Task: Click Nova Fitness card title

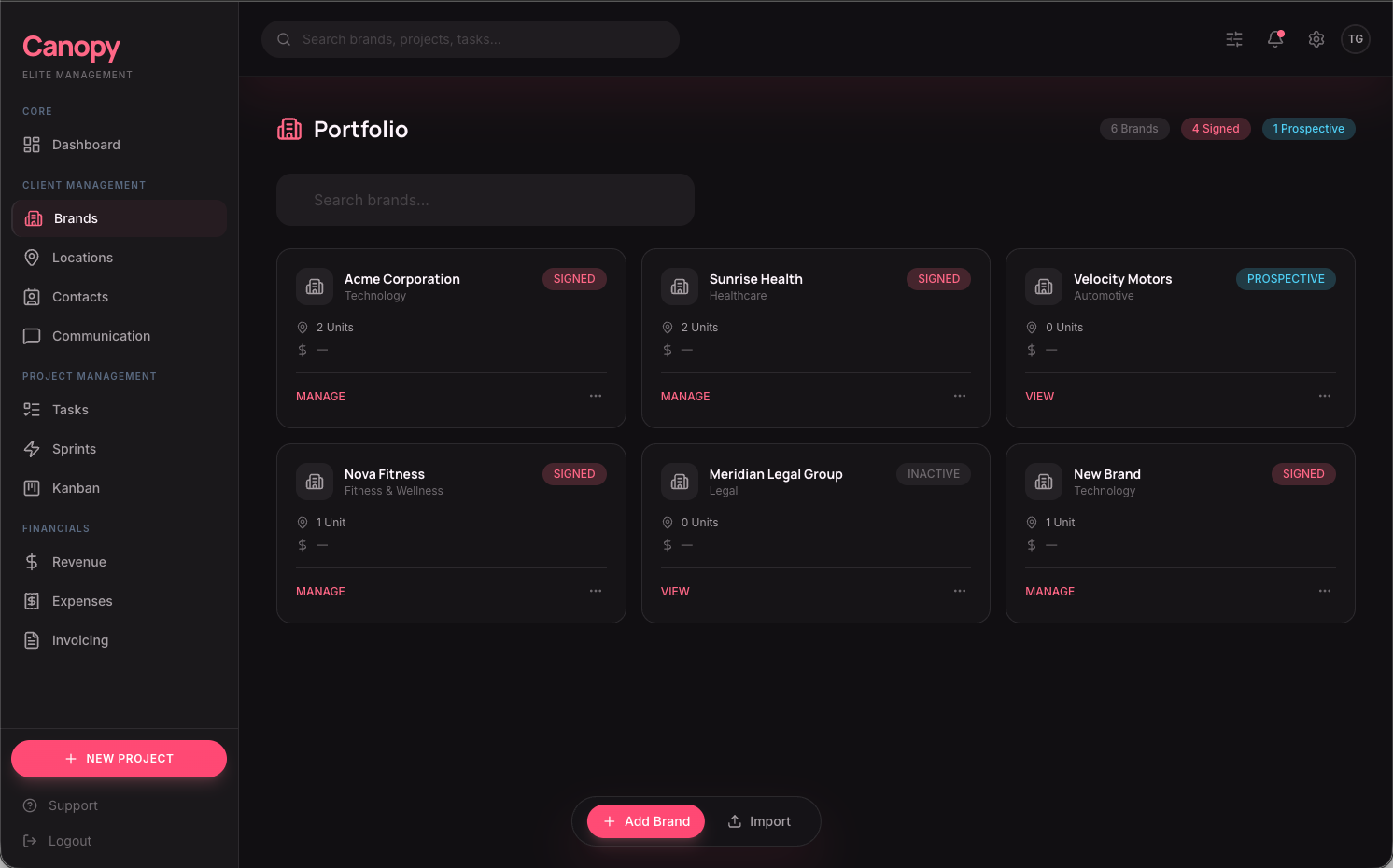Action: [385, 474]
